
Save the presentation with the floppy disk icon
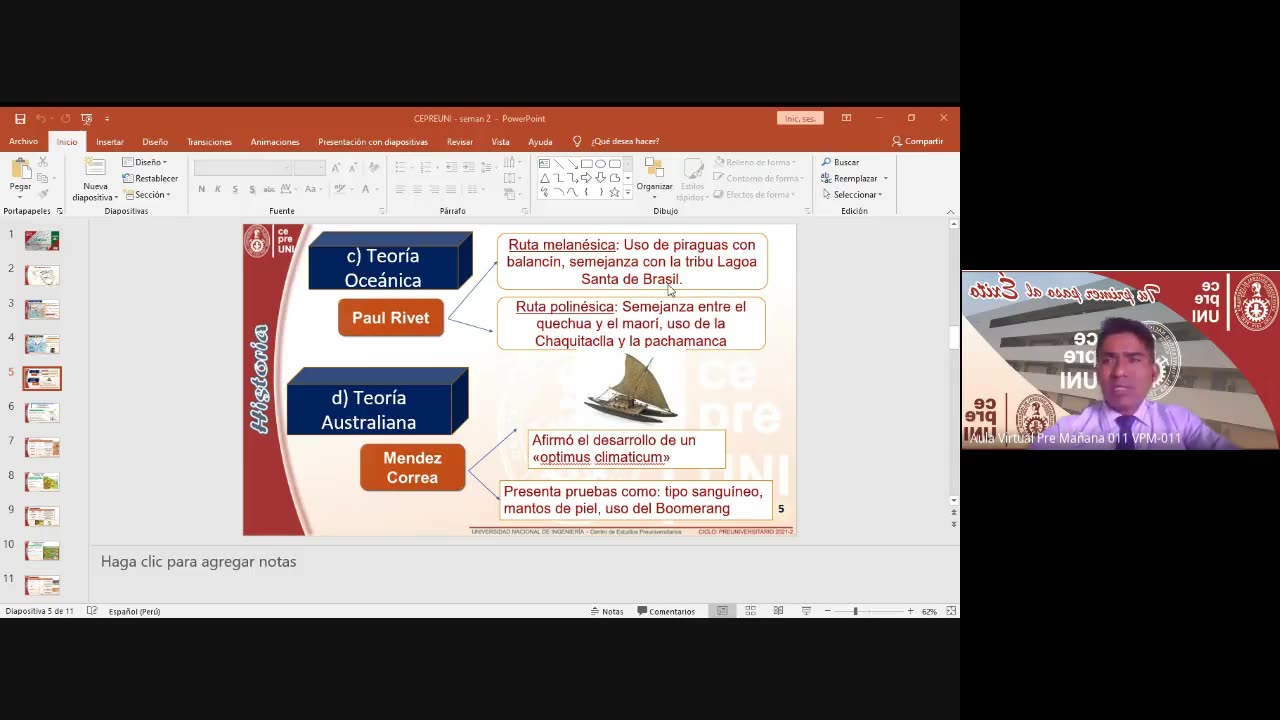(20, 119)
